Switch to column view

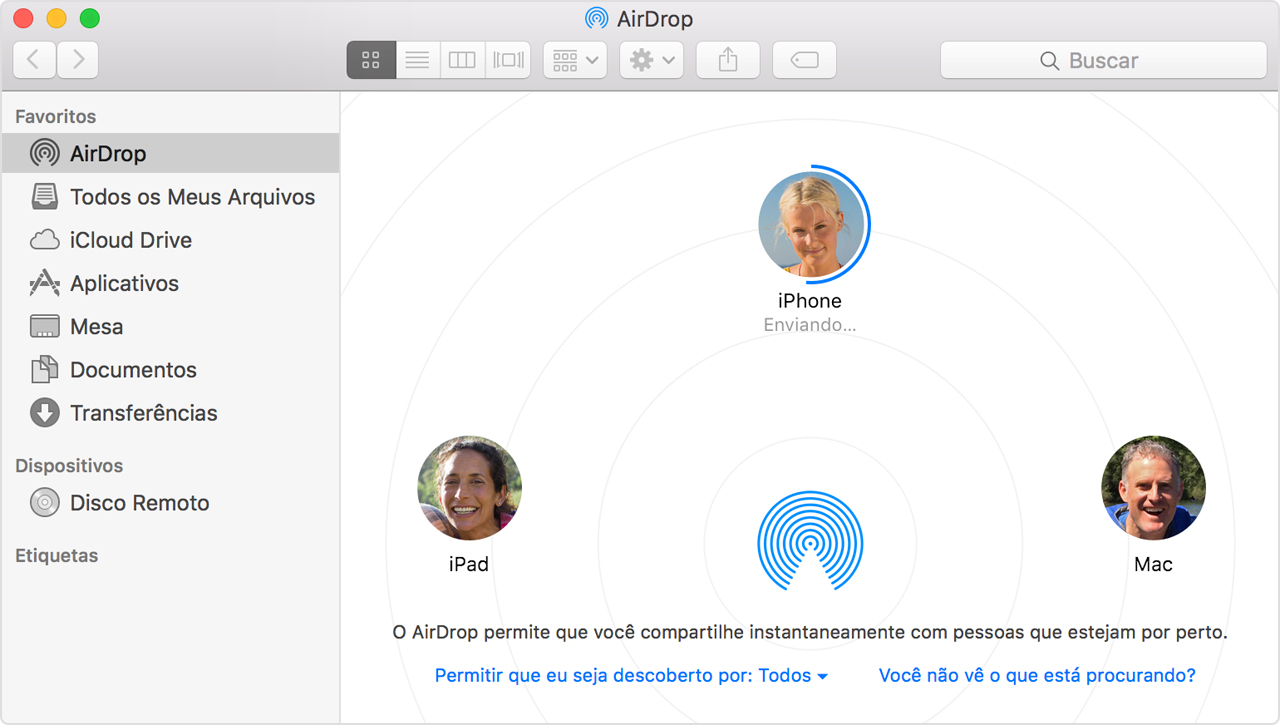tap(462, 60)
